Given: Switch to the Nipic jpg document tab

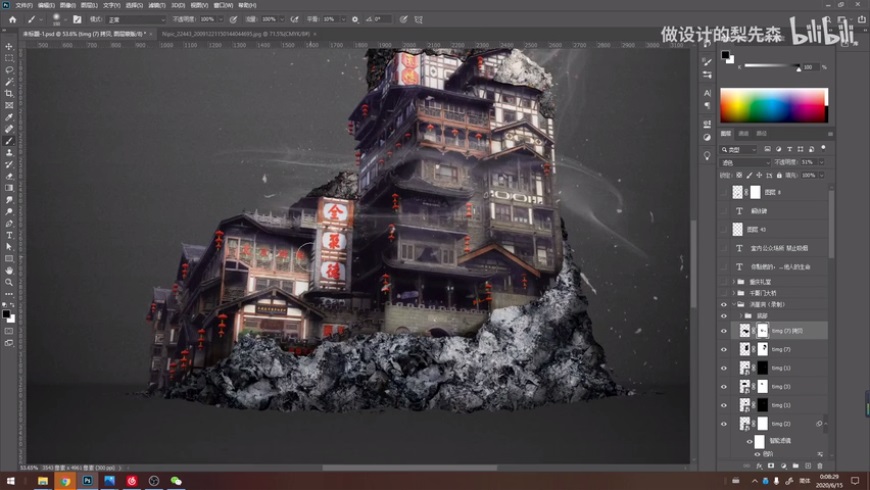Looking at the screenshot, I should click(x=236, y=34).
